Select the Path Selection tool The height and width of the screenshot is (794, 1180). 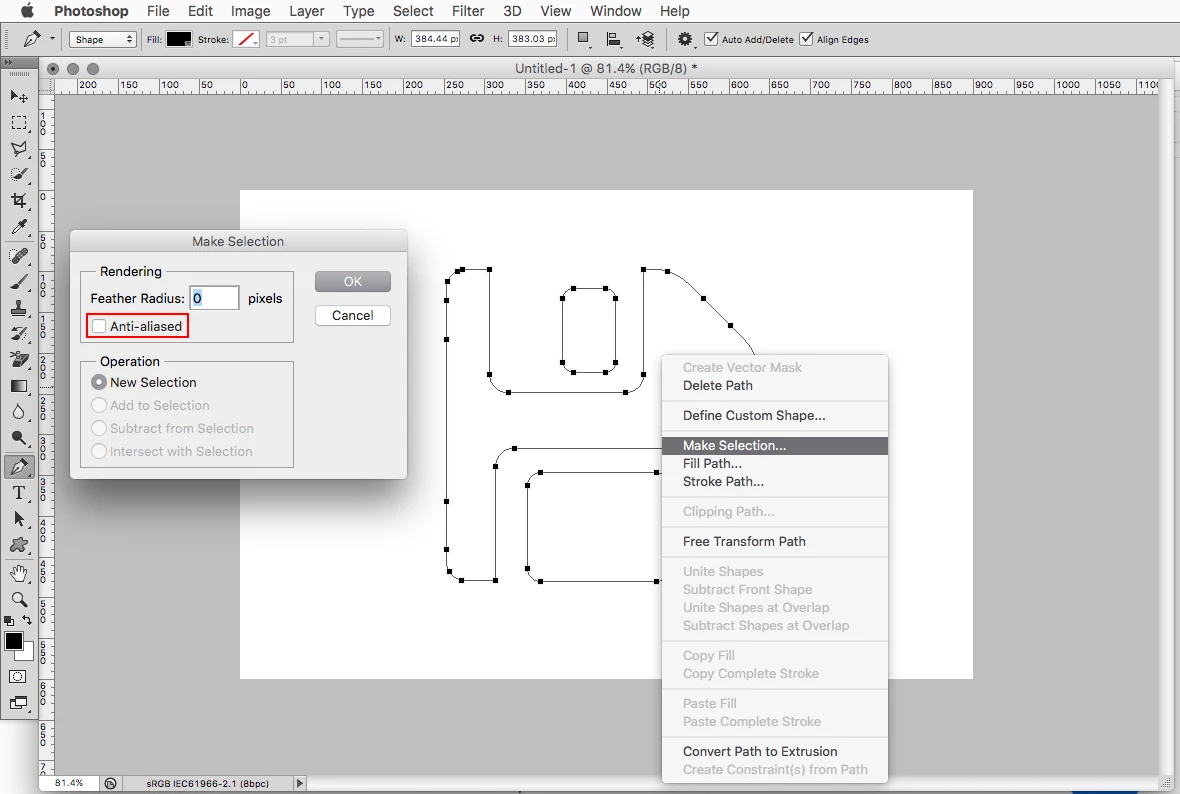[x=19, y=519]
